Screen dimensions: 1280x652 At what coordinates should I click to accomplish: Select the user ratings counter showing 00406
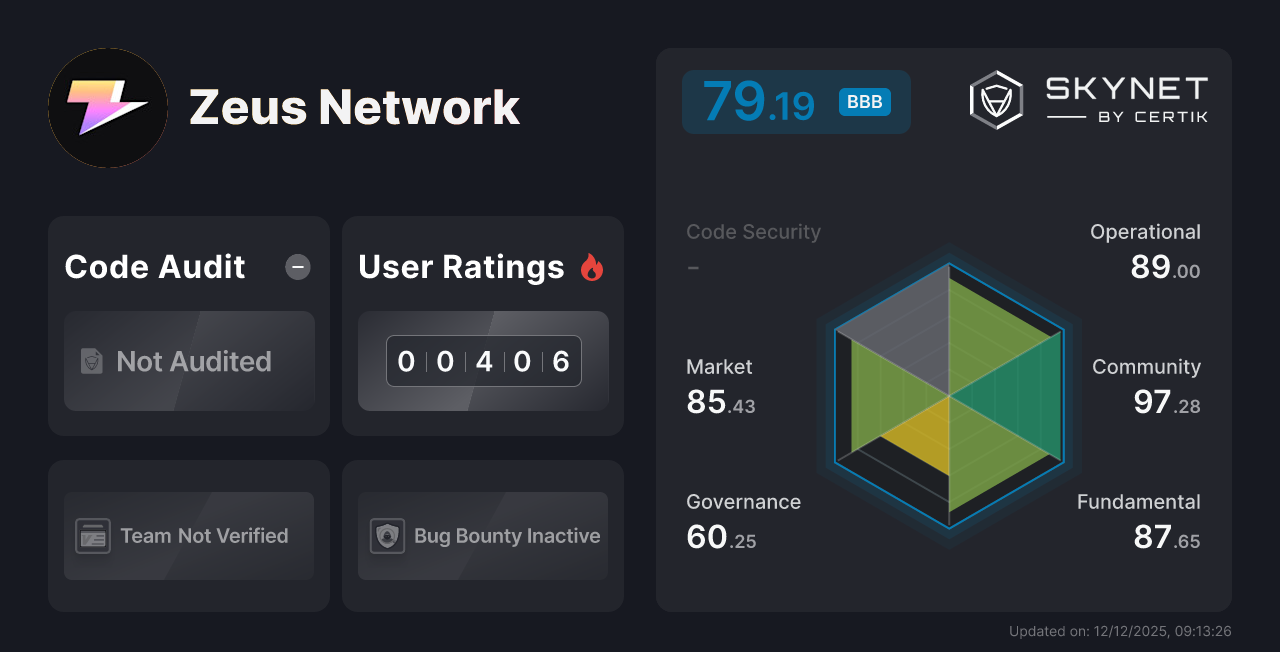(x=483, y=361)
